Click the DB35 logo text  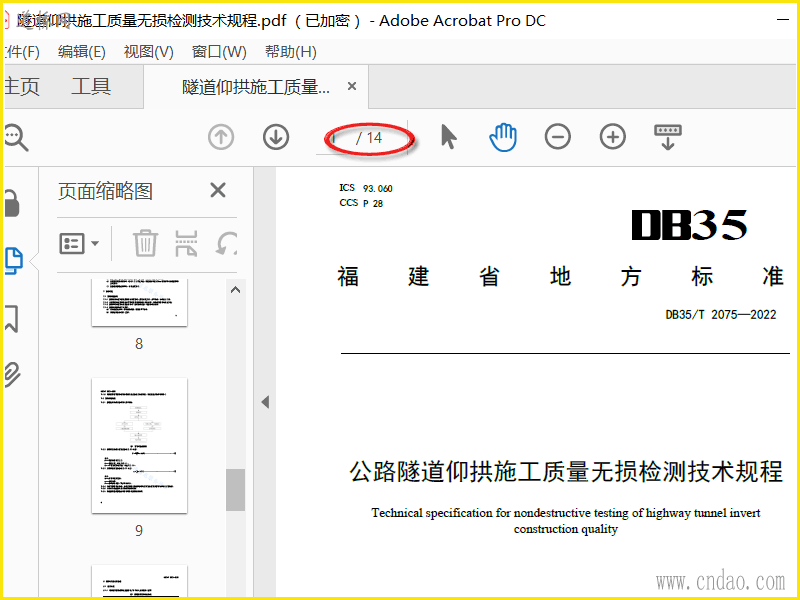pos(689,225)
